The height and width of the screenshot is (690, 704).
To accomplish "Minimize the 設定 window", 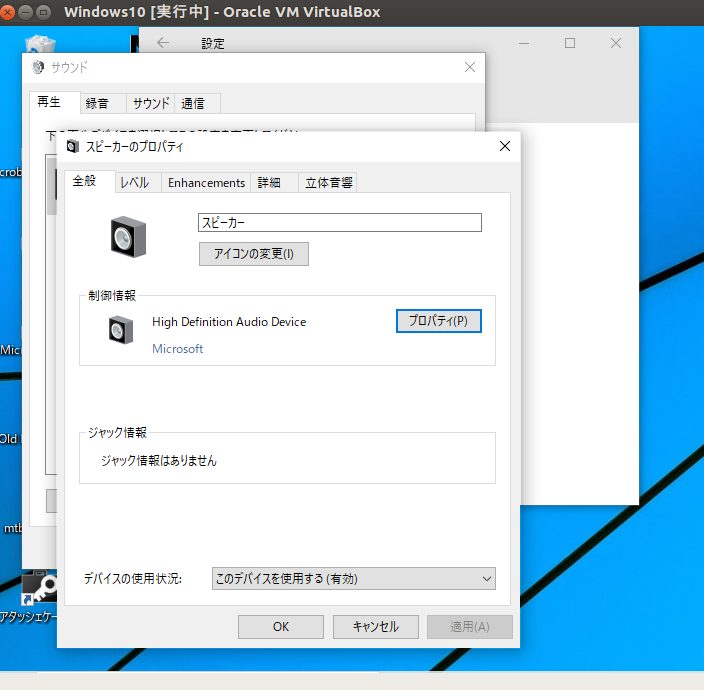I will click(x=524, y=44).
